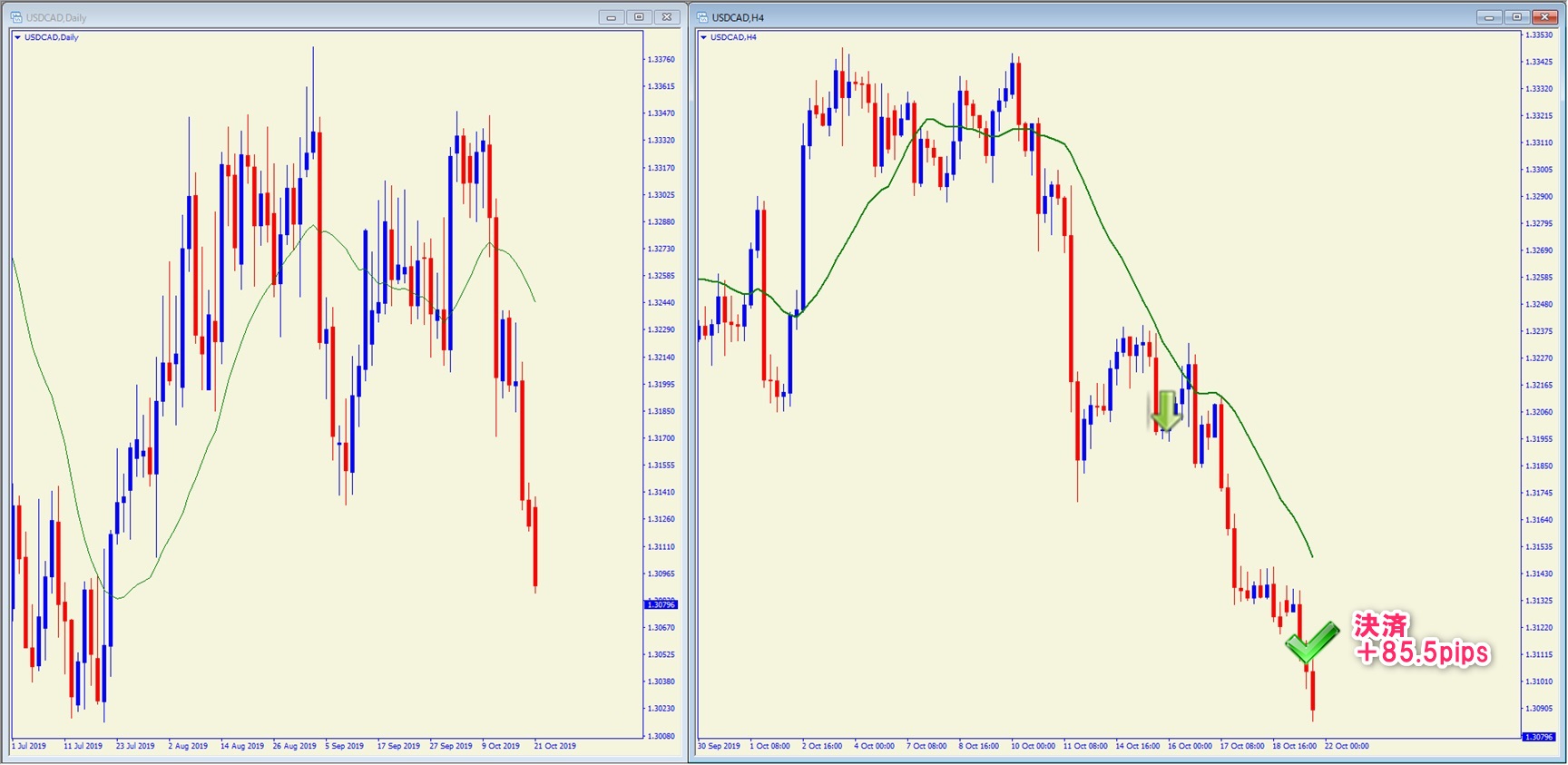Click the 1.33530 price on H4 axis
Viewport: 1568px width, 765px height.
coord(1539,34)
